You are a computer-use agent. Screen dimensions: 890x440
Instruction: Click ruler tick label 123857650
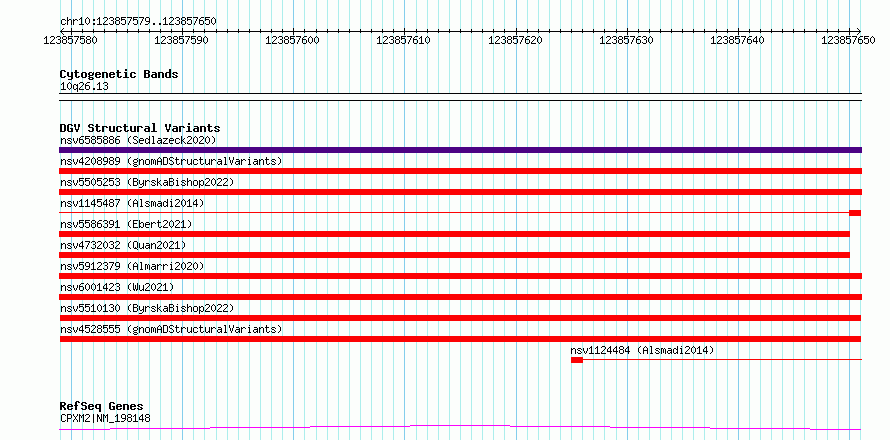[x=849, y=40]
